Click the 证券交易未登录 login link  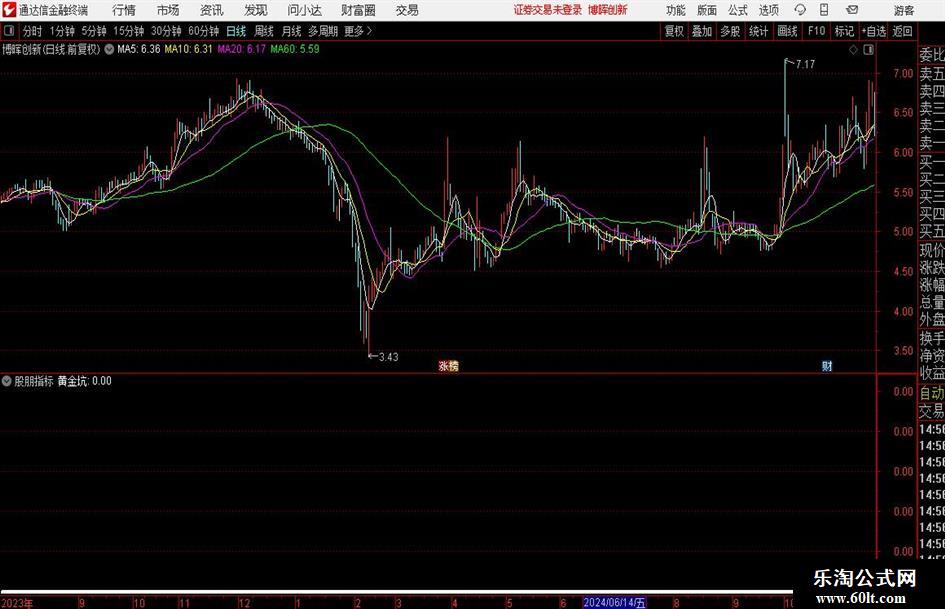click(548, 10)
